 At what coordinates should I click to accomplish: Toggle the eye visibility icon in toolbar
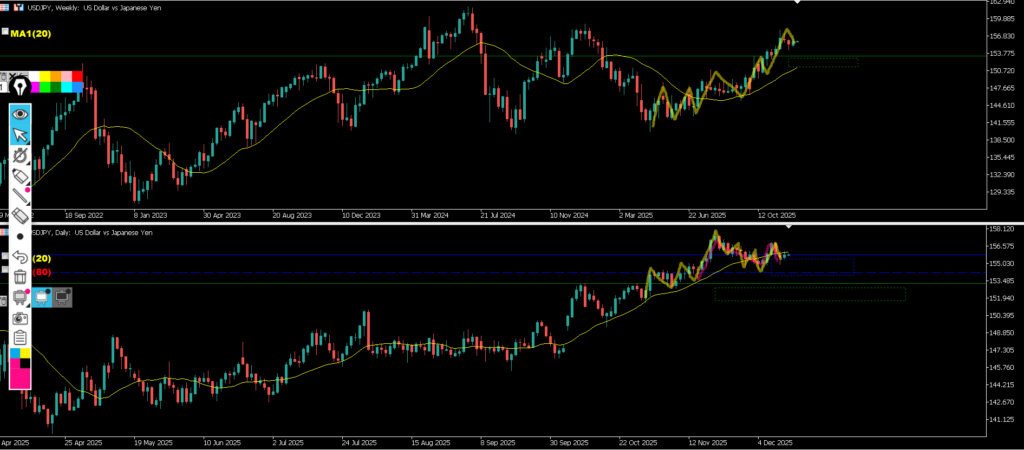[20, 114]
